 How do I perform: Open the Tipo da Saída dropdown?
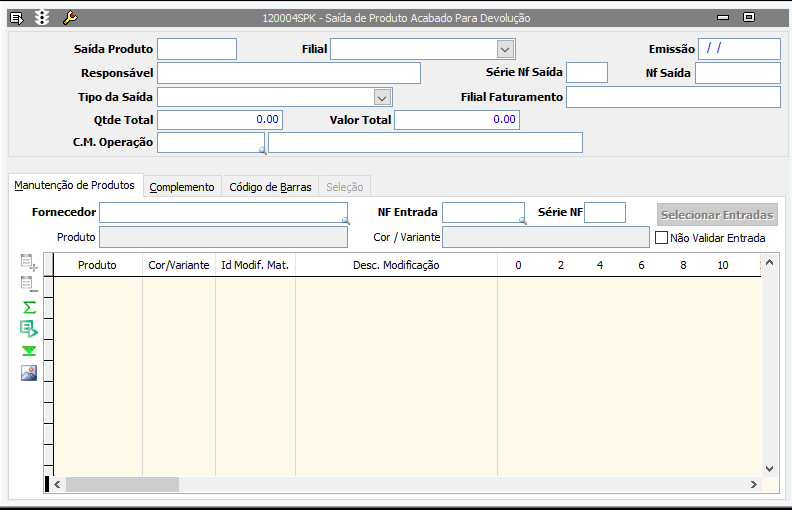click(x=381, y=96)
